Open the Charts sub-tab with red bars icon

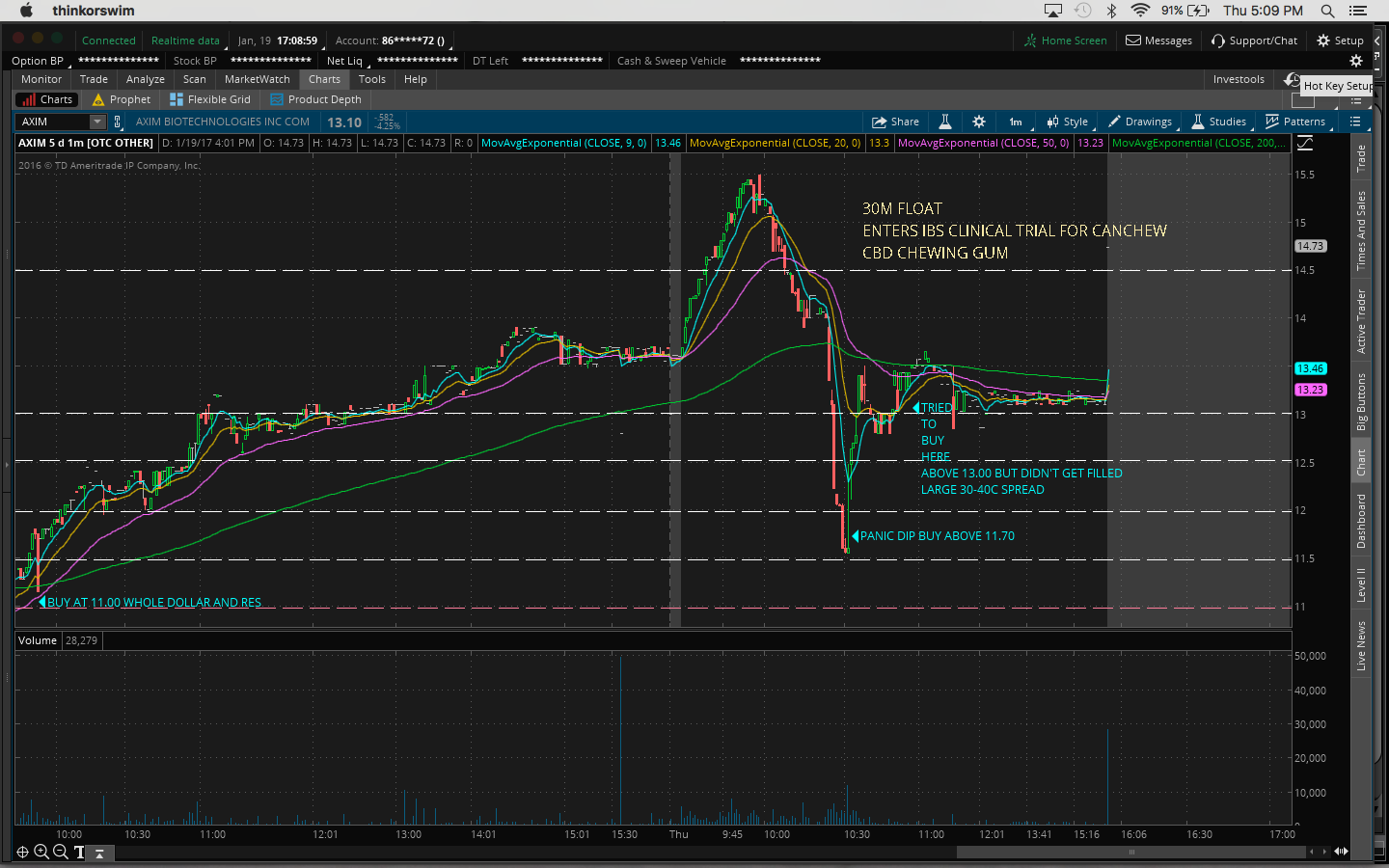46,99
